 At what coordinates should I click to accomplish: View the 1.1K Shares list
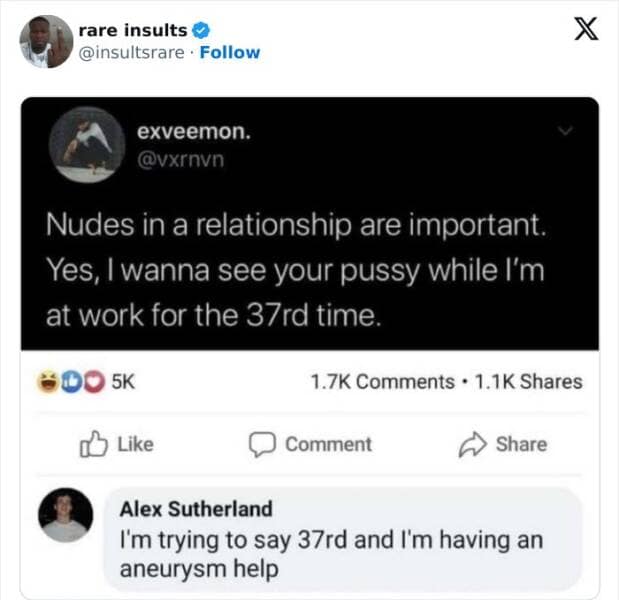[x=528, y=382]
